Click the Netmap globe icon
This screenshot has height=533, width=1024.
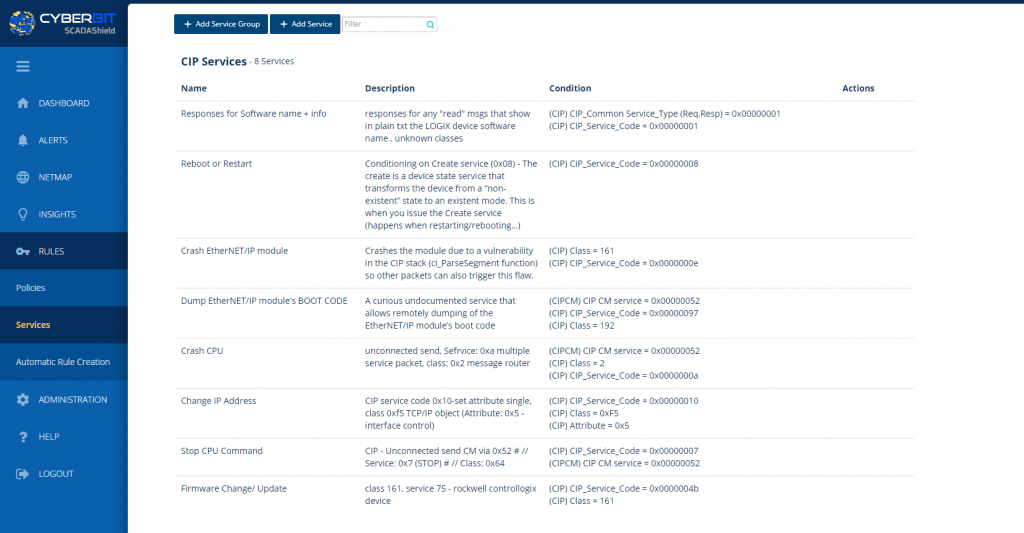pyautogui.click(x=23, y=177)
